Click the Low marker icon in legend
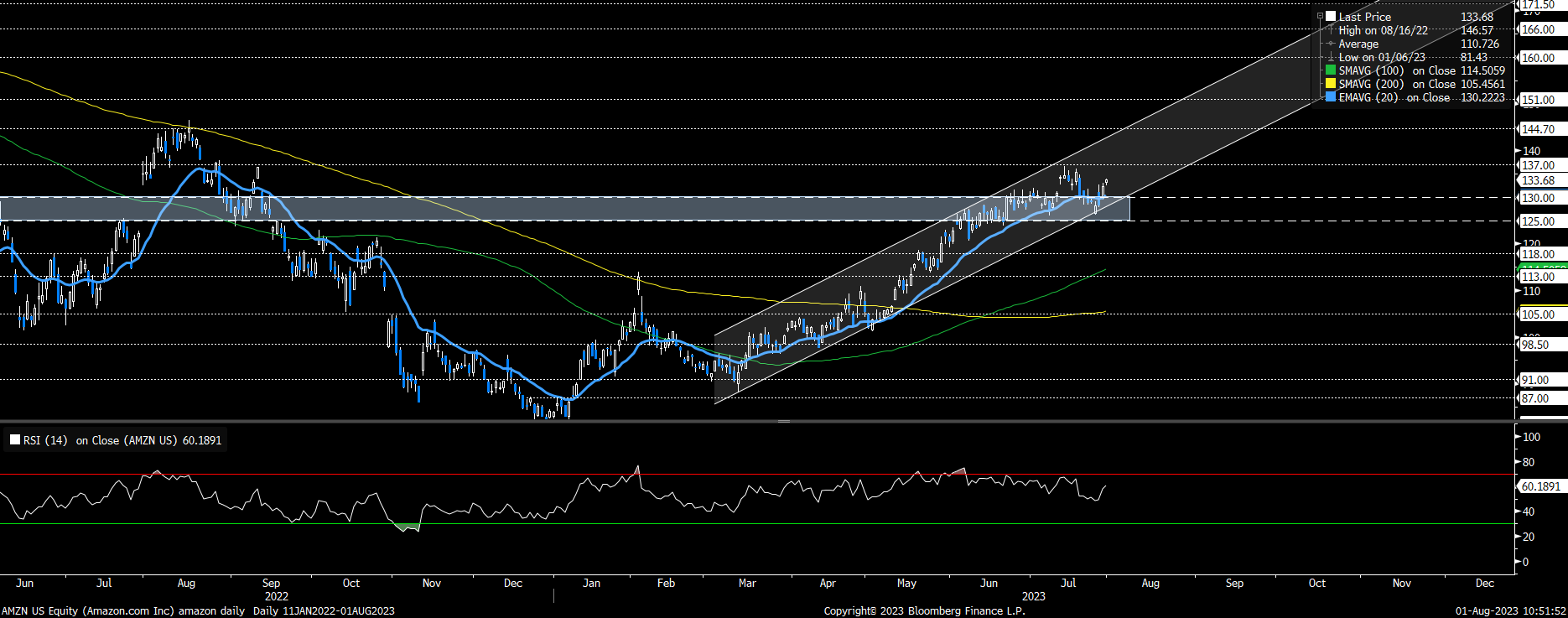The width and height of the screenshot is (1568, 618). [1331, 57]
